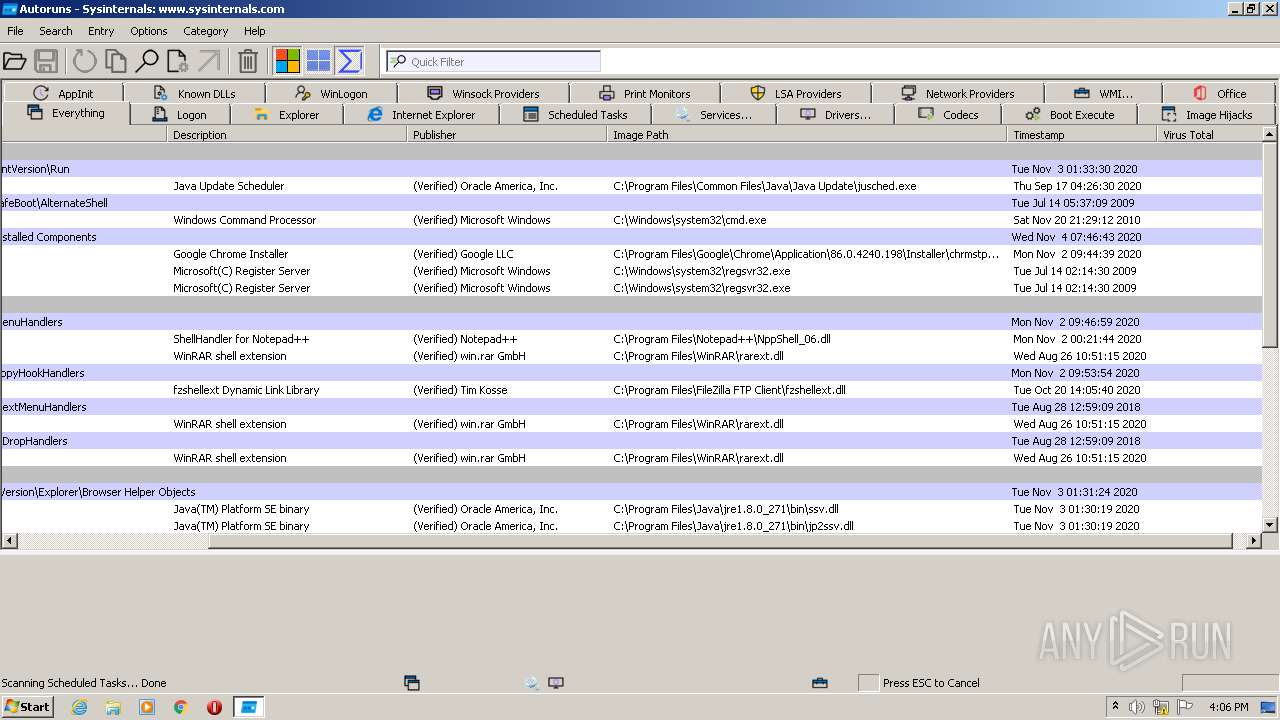Focus the Quick Filter search box
The height and width of the screenshot is (720, 1280).
click(494, 61)
